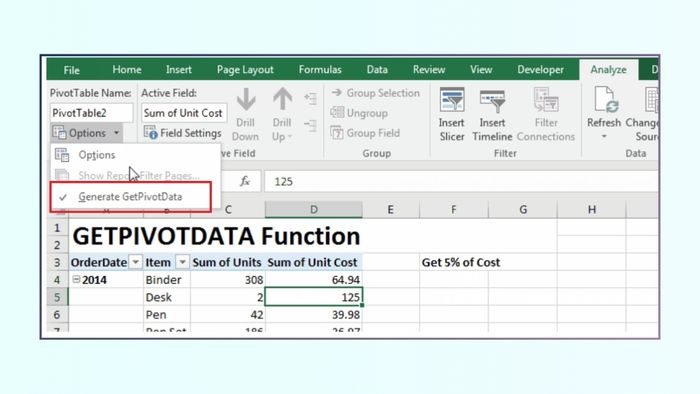The image size is (700, 394).
Task: Click the Binder cell
Action: pyautogui.click(x=167, y=280)
